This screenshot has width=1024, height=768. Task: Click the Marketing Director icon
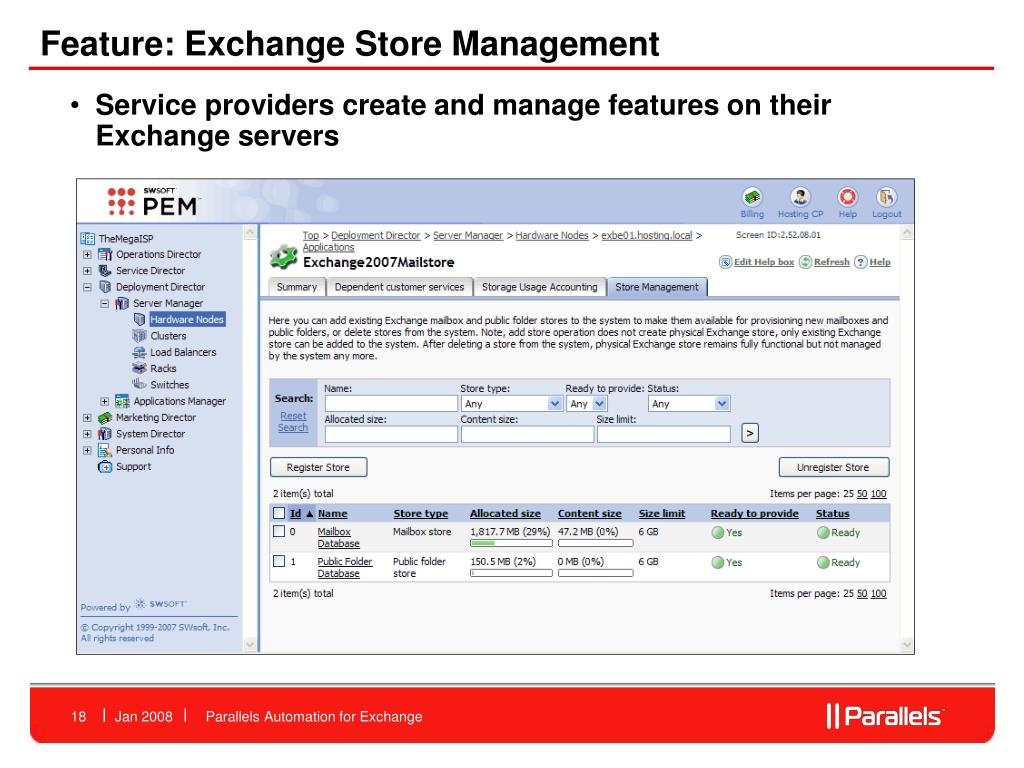tap(105, 417)
